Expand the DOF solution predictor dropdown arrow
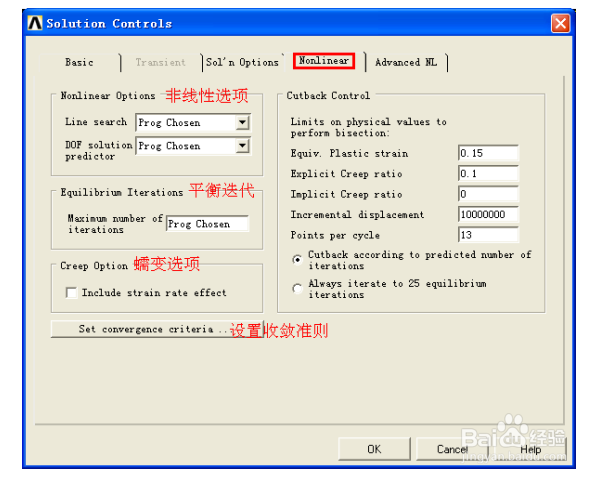The height and width of the screenshot is (478, 601). click(242, 146)
